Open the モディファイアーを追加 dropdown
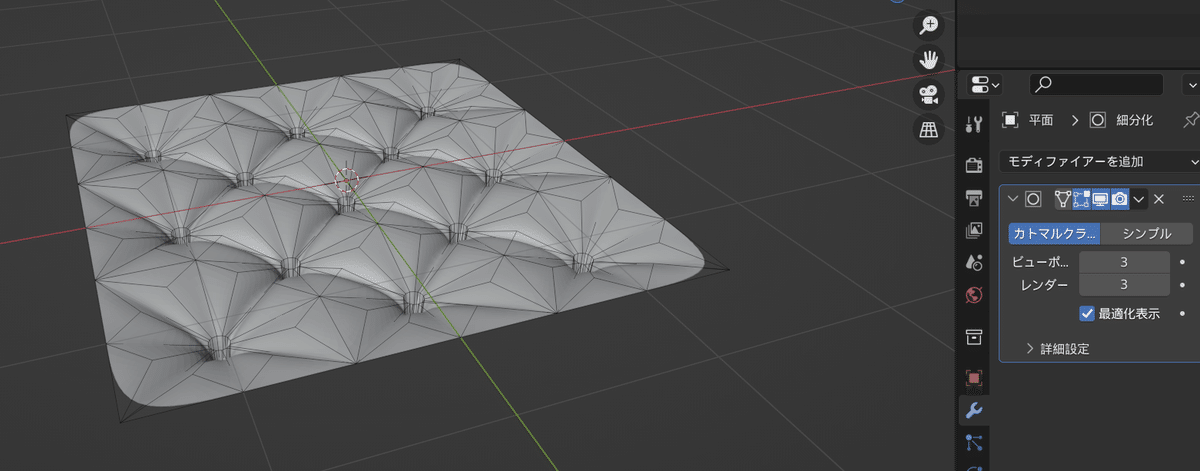This screenshot has width=1200, height=471. pyautogui.click(x=1100, y=161)
